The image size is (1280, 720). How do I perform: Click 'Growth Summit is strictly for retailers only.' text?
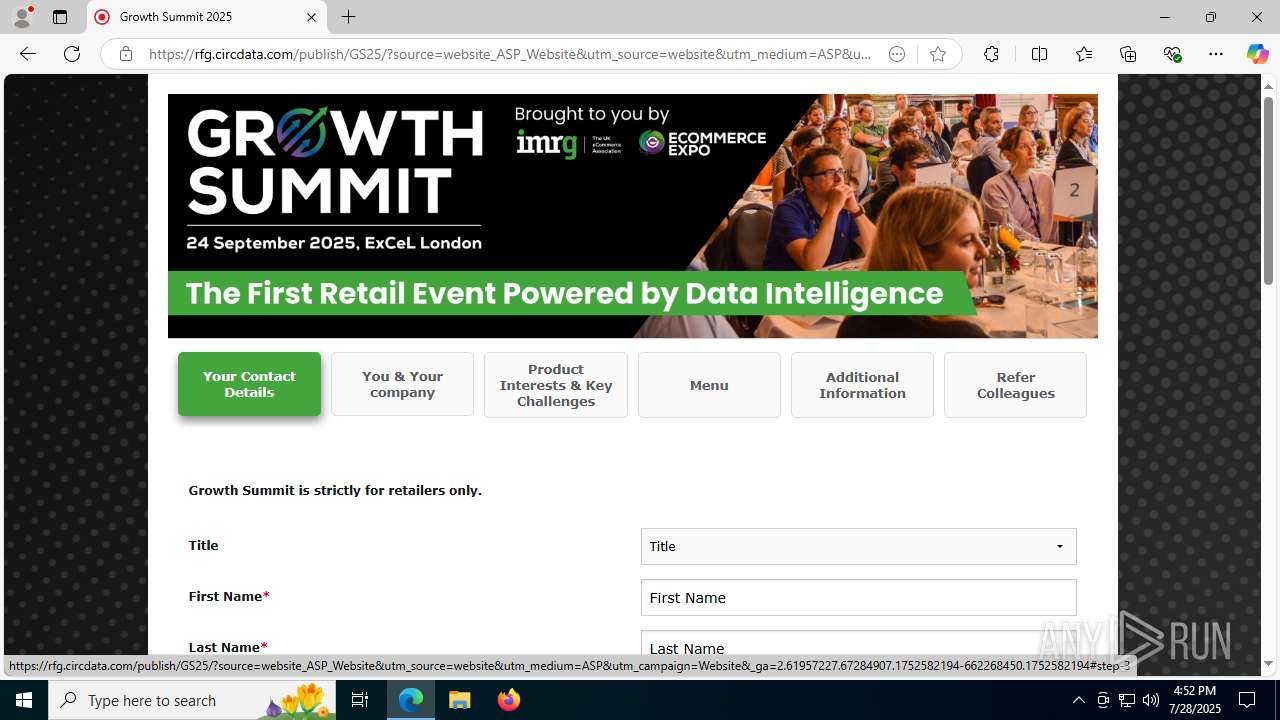pos(335,490)
